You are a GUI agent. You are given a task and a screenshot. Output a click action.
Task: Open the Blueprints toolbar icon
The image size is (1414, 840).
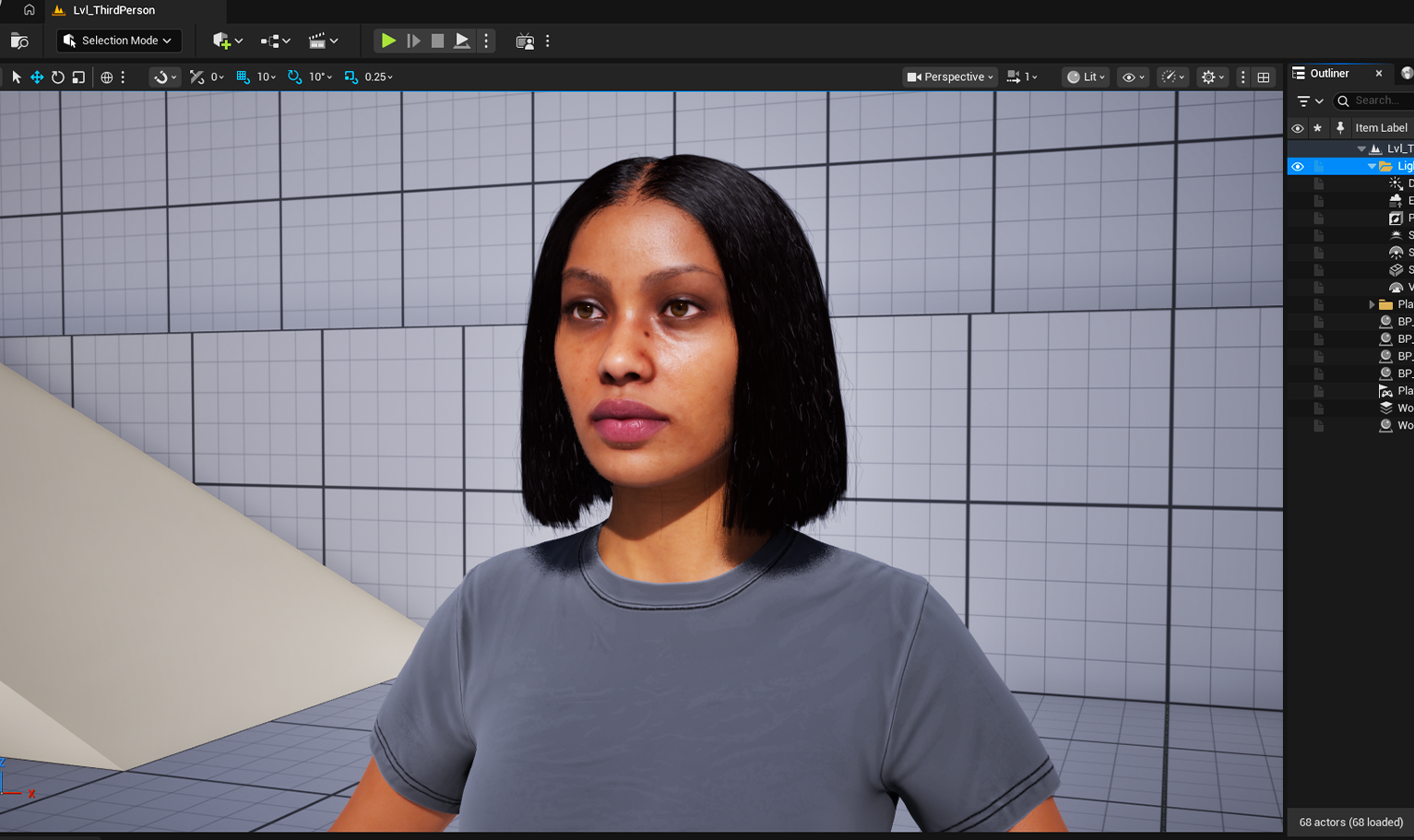pos(270,41)
